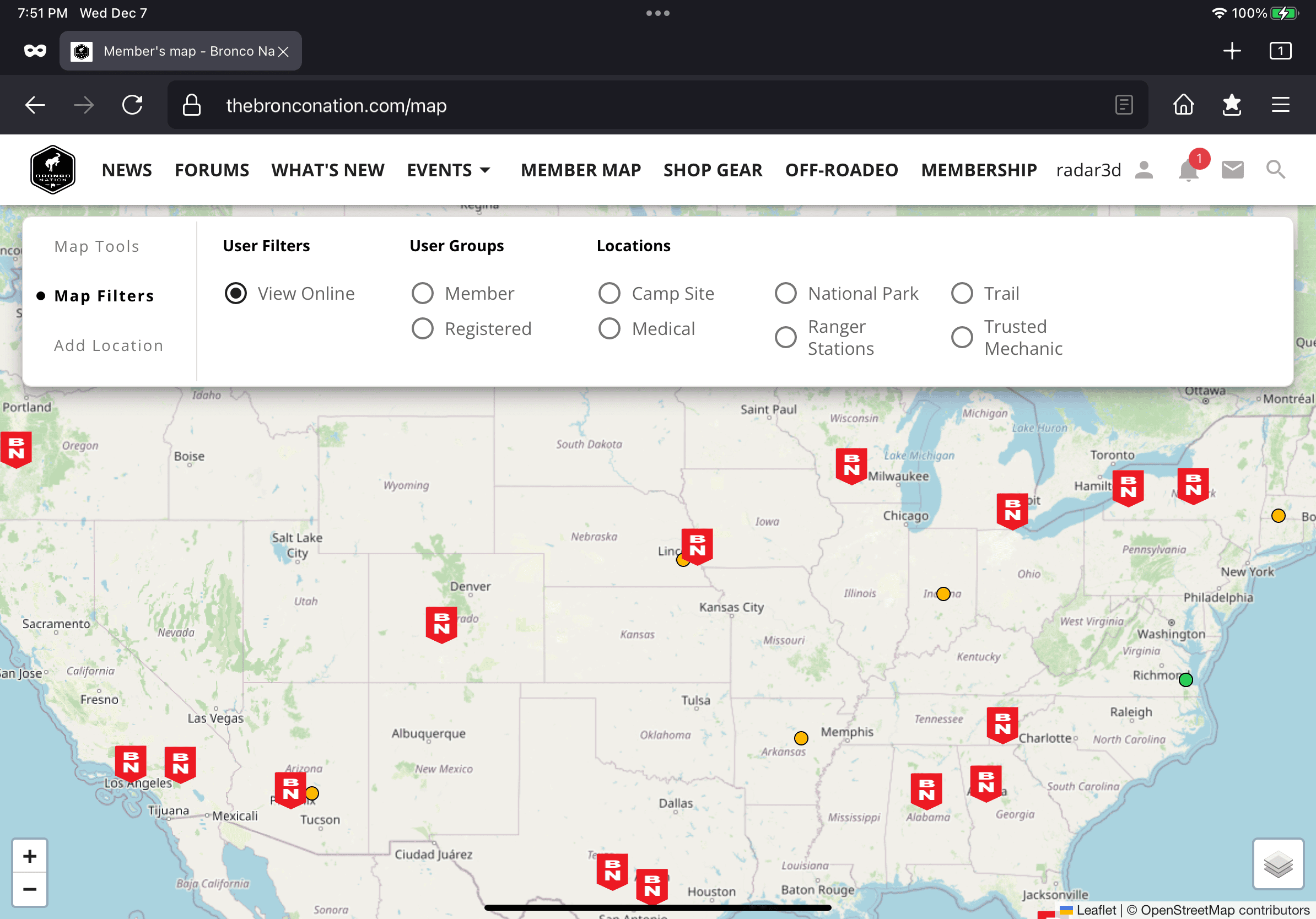Tap the padlock site security icon

[191, 105]
